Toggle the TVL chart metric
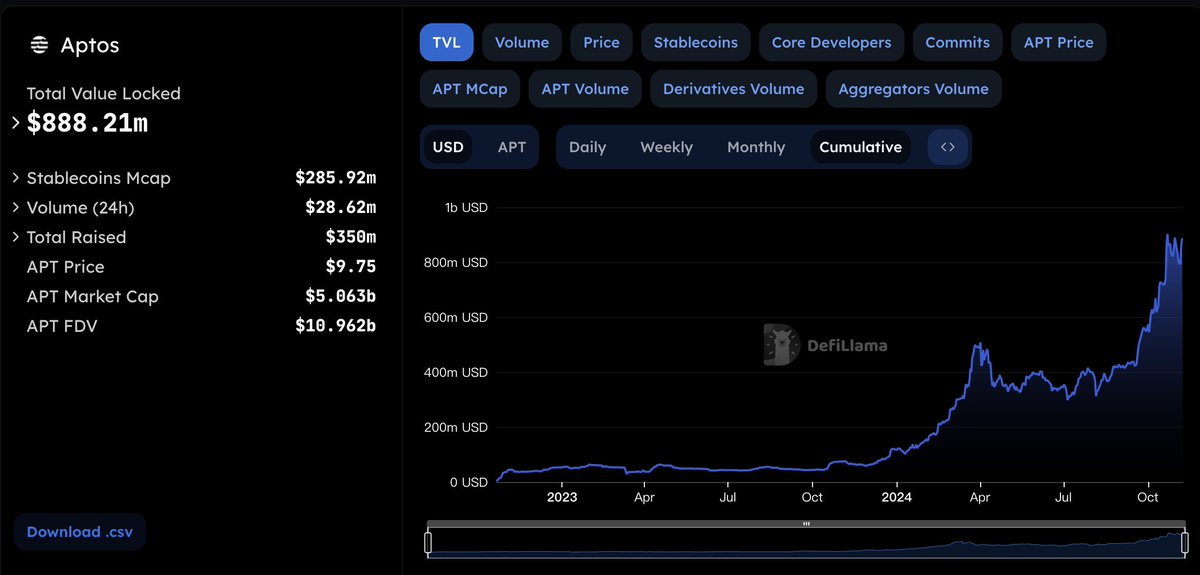 coord(447,42)
